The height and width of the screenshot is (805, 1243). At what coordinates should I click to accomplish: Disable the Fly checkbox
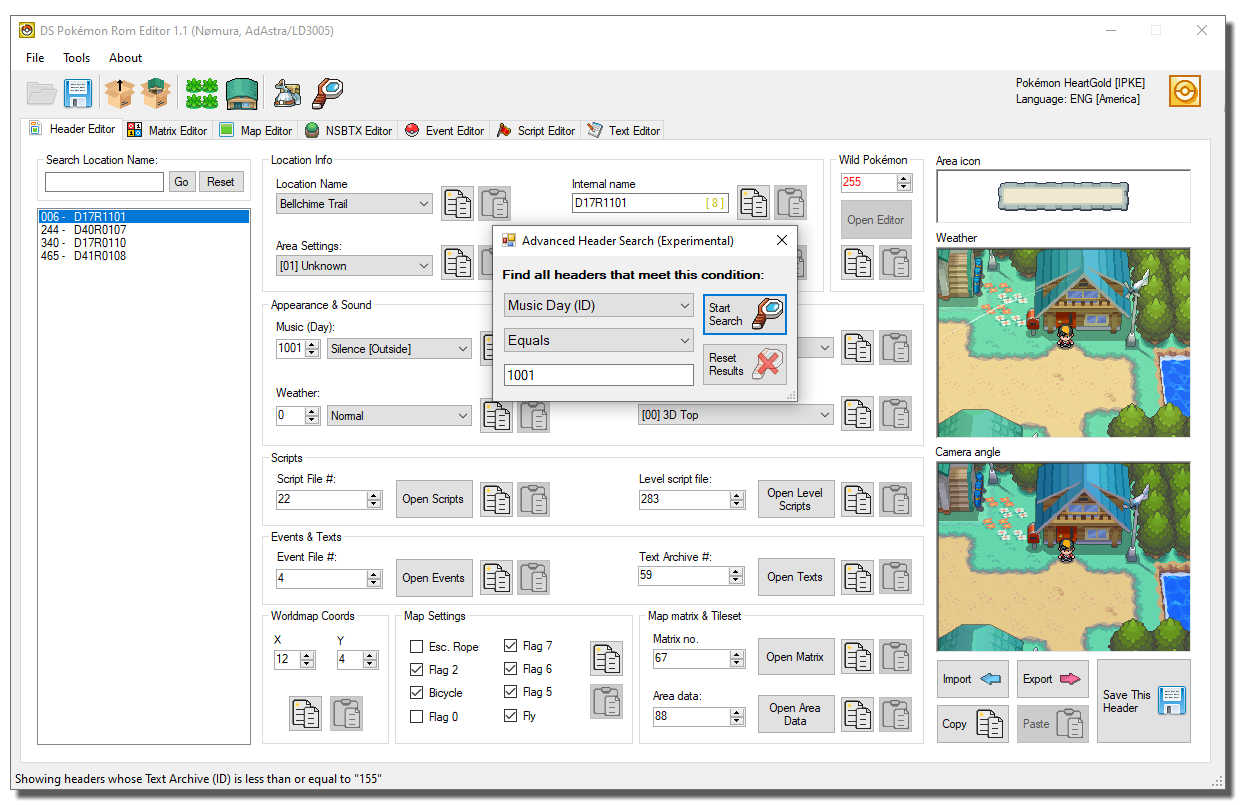(511, 716)
